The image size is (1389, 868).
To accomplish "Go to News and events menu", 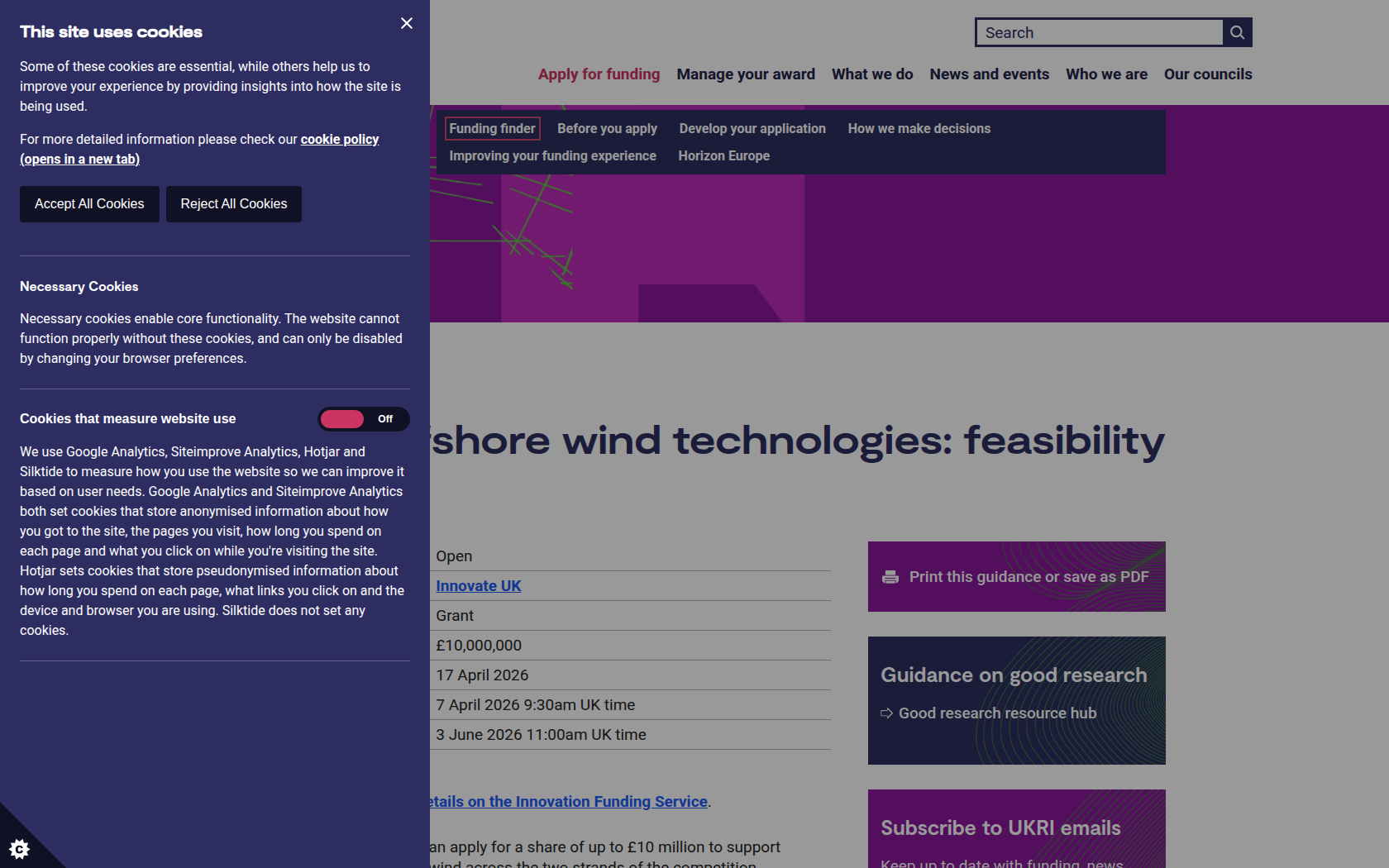I will (x=989, y=74).
